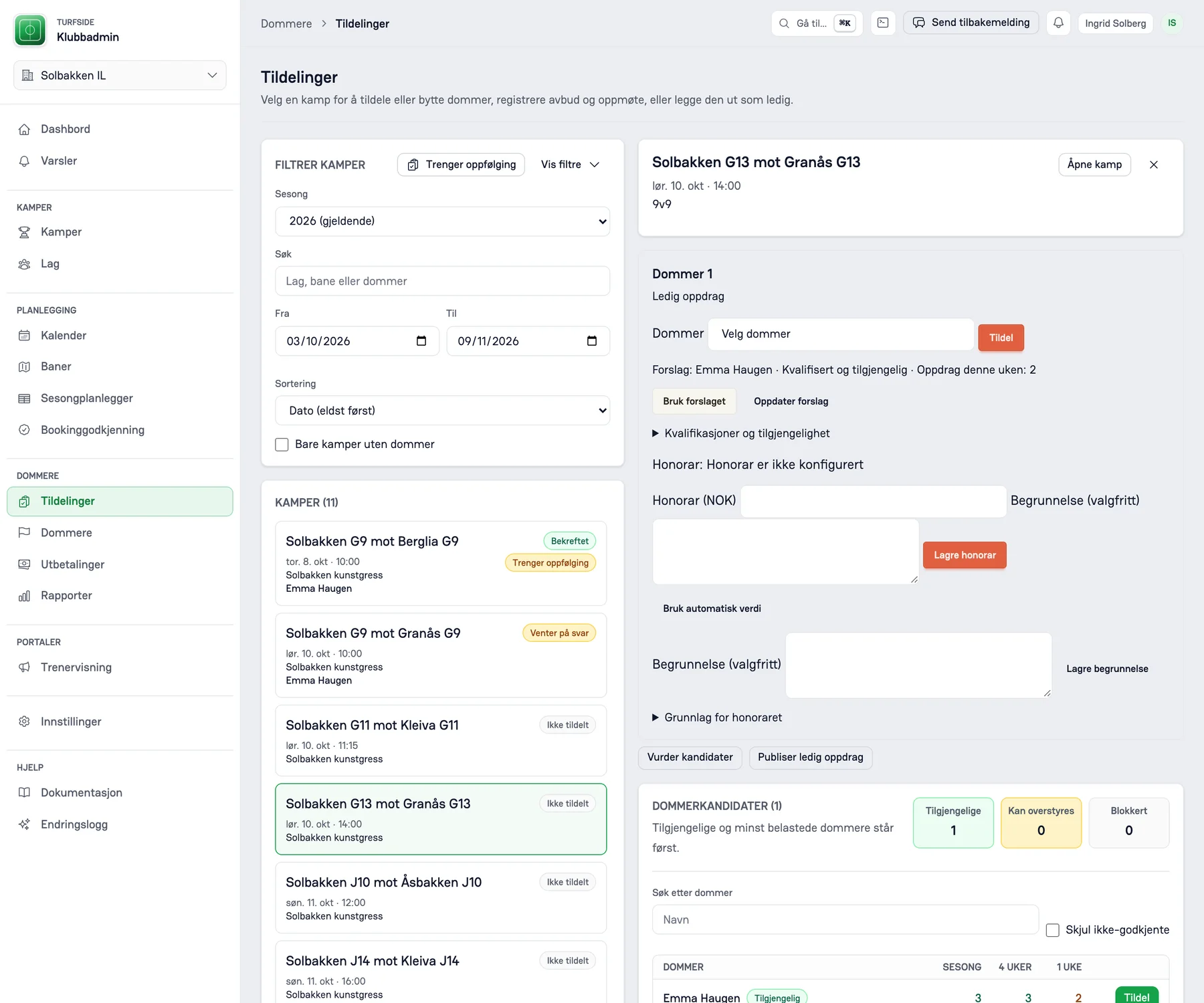The width and height of the screenshot is (1204, 1003).
Task: Expand Vis filtre options
Action: coord(571,164)
